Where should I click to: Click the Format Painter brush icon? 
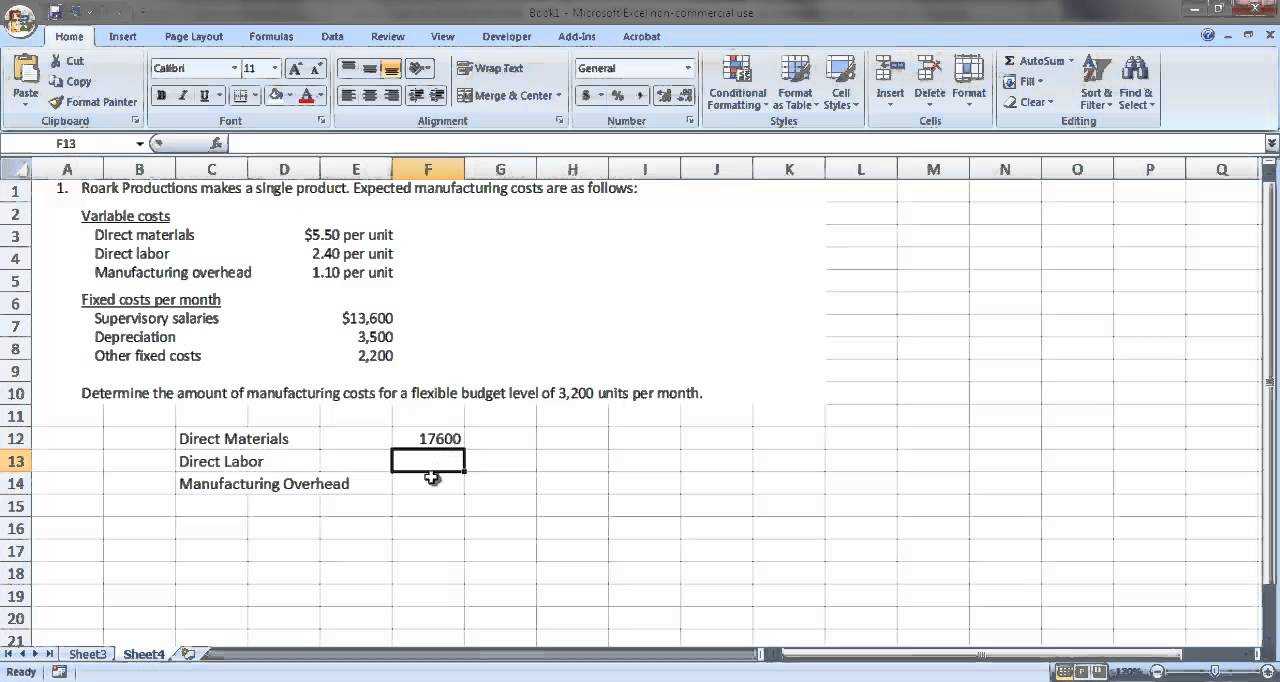click(57, 102)
